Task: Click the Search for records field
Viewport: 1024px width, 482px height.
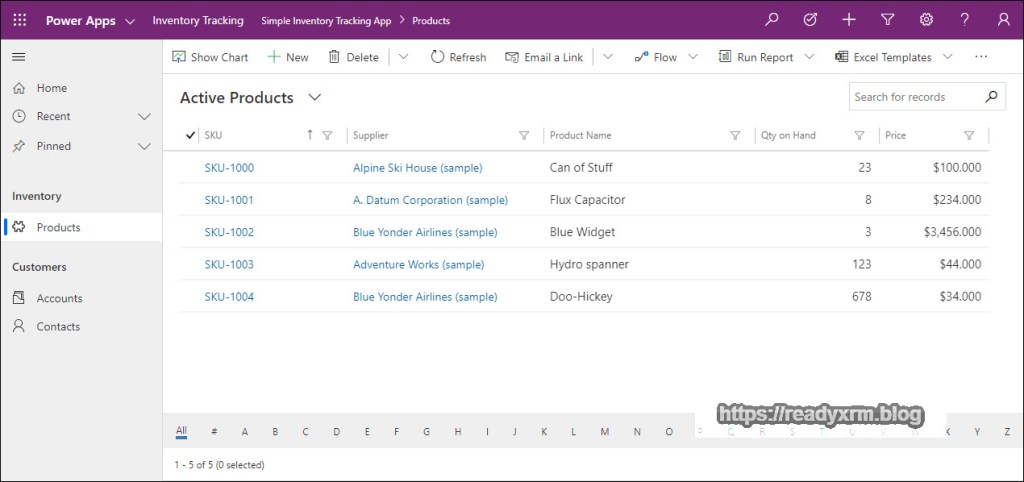Action: (x=911, y=97)
